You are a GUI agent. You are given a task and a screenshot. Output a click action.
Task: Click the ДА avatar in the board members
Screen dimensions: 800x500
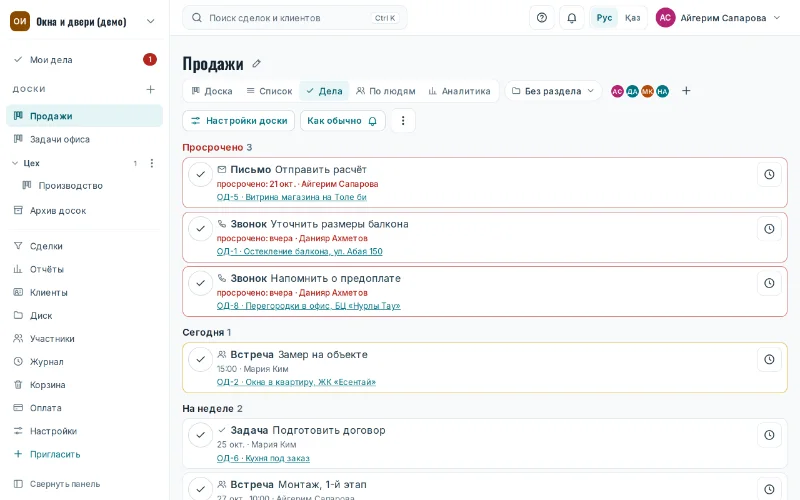(x=632, y=91)
